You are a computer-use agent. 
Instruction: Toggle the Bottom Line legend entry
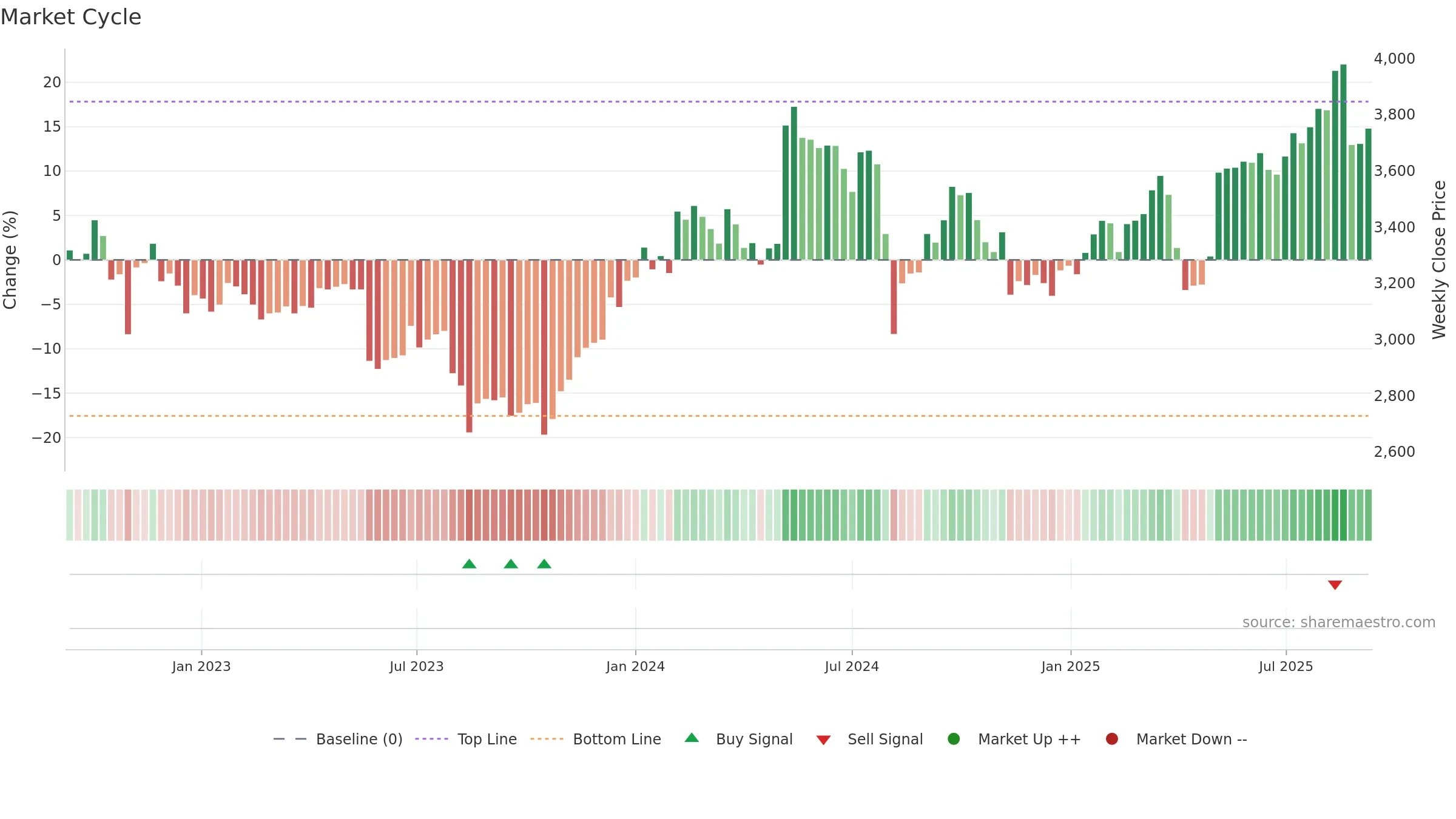point(596,739)
